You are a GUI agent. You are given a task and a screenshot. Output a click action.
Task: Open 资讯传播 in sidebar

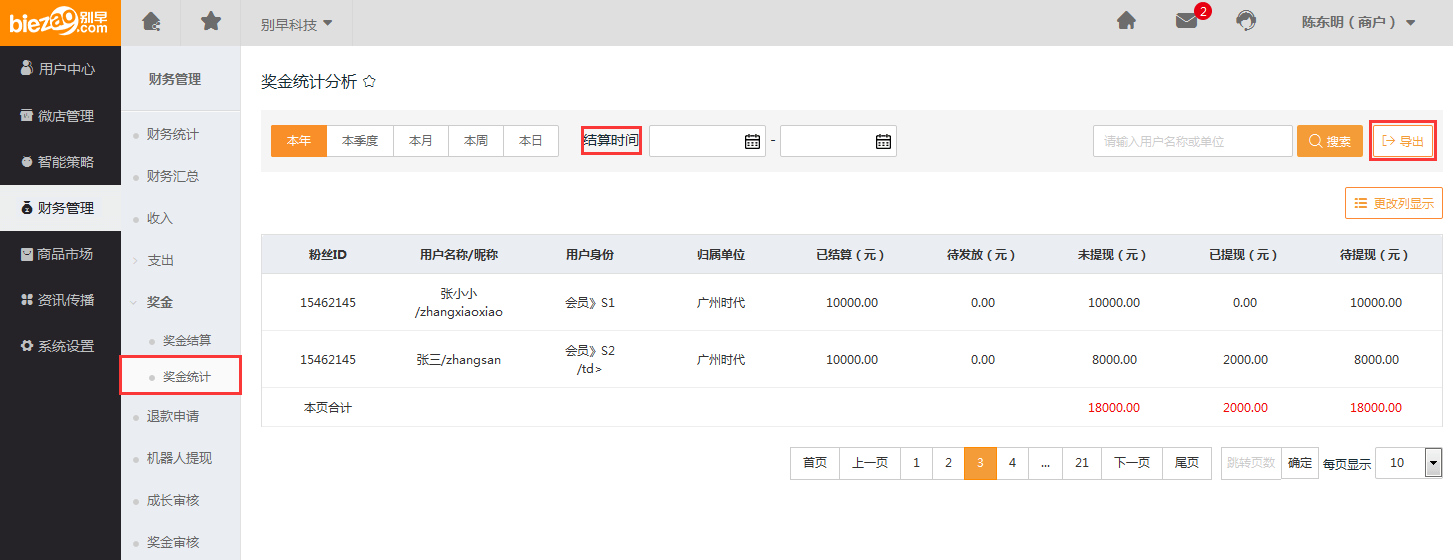[60, 300]
